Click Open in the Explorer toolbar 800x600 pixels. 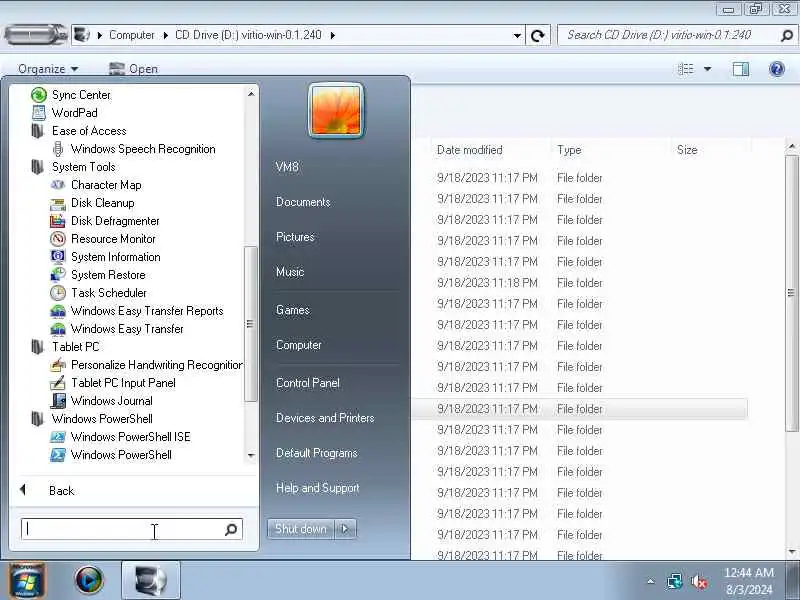click(134, 69)
